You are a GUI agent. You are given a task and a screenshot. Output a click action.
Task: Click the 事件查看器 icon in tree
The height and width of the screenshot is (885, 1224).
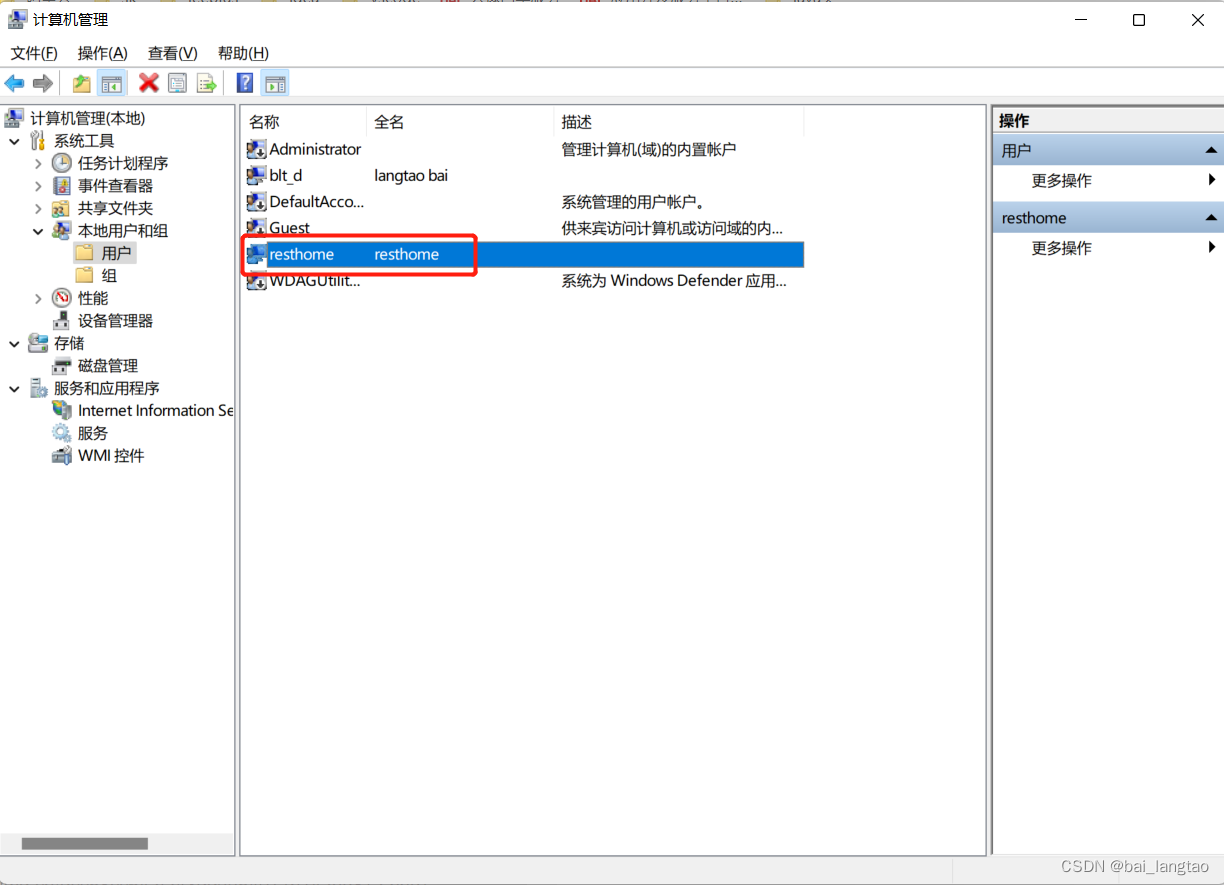click(x=62, y=186)
